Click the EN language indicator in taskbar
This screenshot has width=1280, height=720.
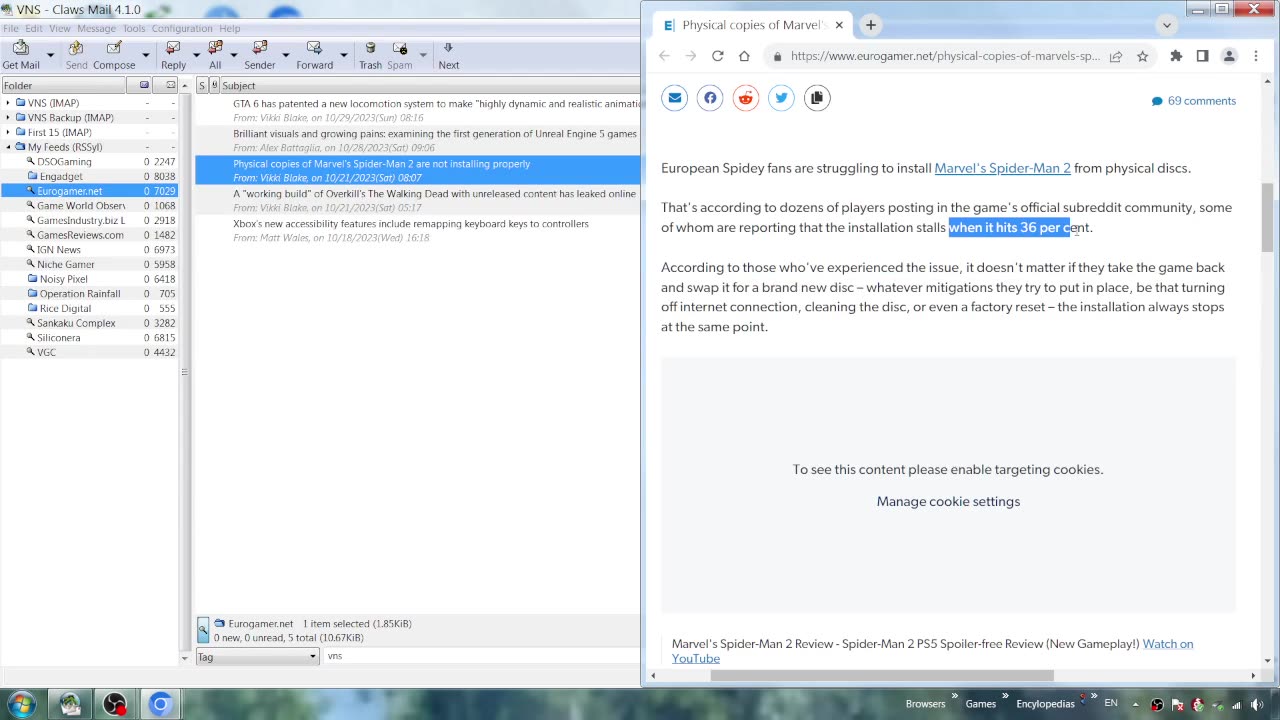point(1110,704)
